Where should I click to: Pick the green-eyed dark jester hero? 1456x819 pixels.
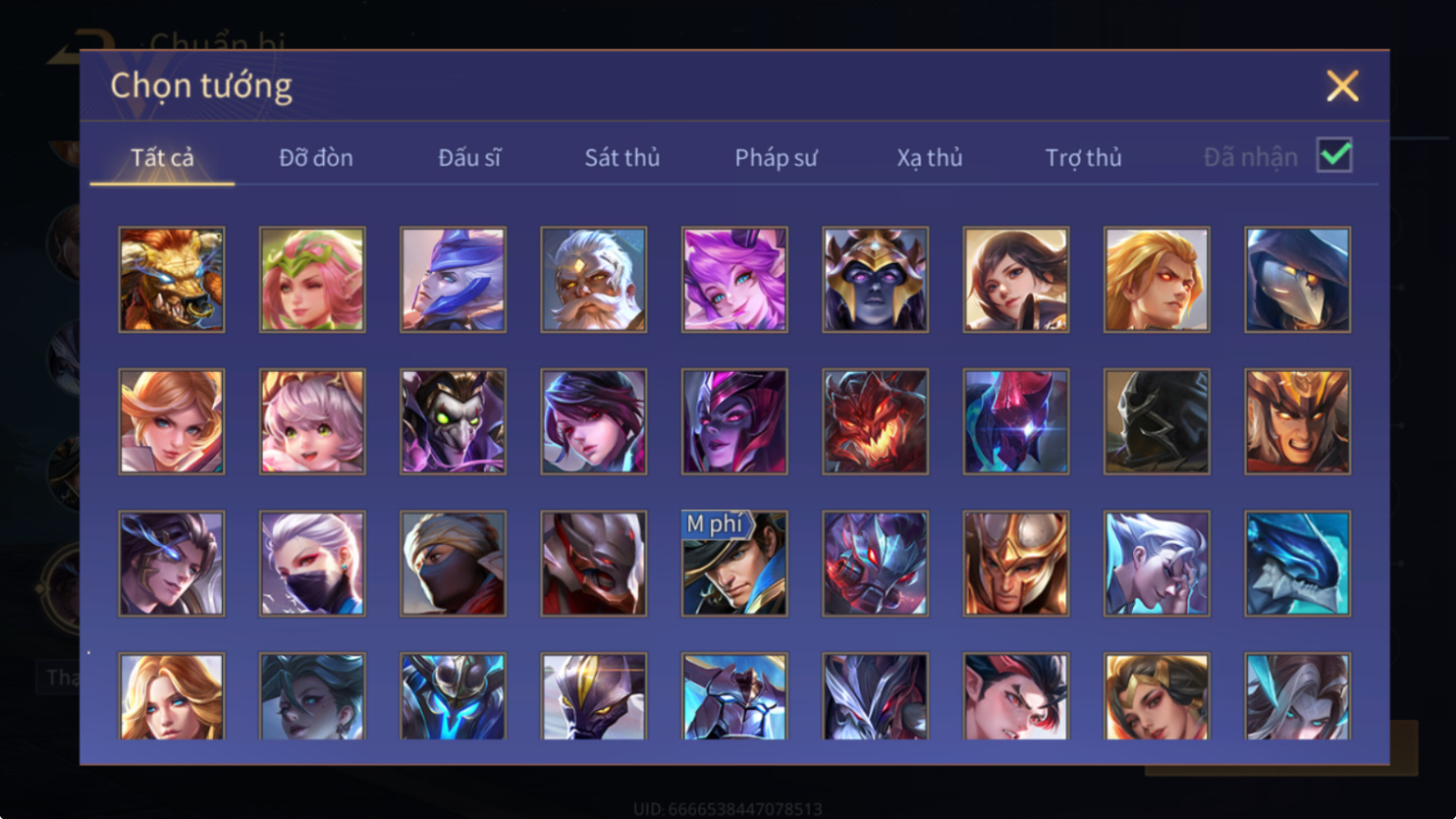[x=454, y=422]
